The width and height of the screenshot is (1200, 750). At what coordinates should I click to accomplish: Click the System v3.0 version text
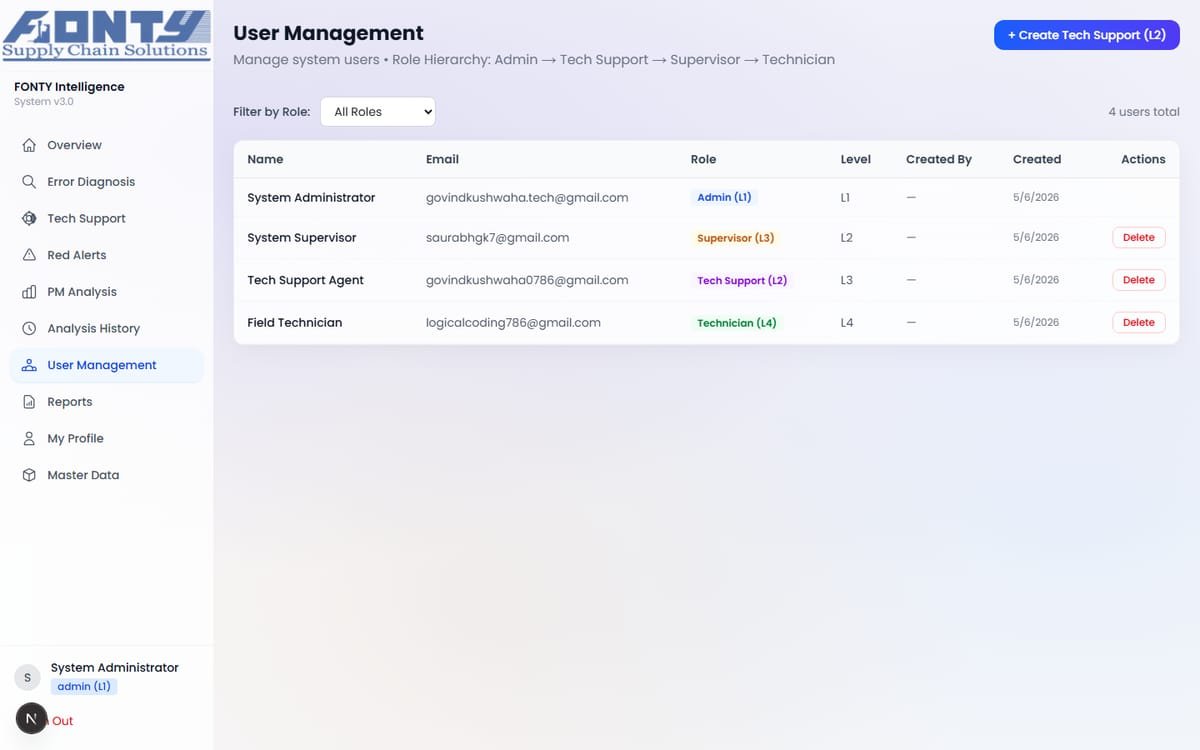click(44, 102)
